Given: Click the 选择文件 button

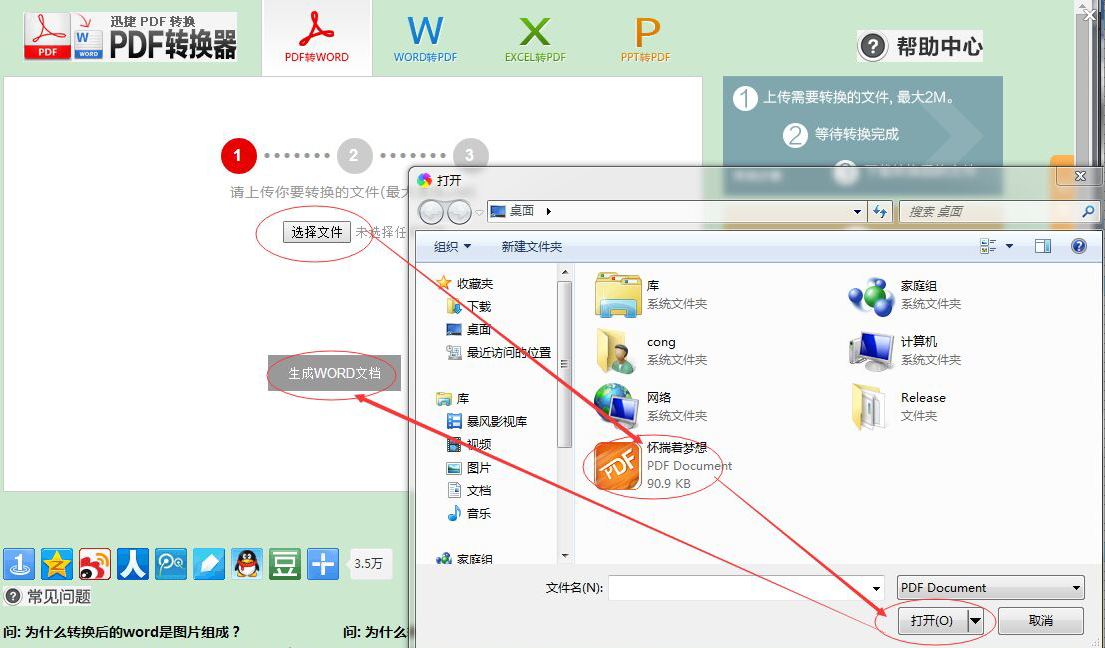Looking at the screenshot, I should [316, 232].
